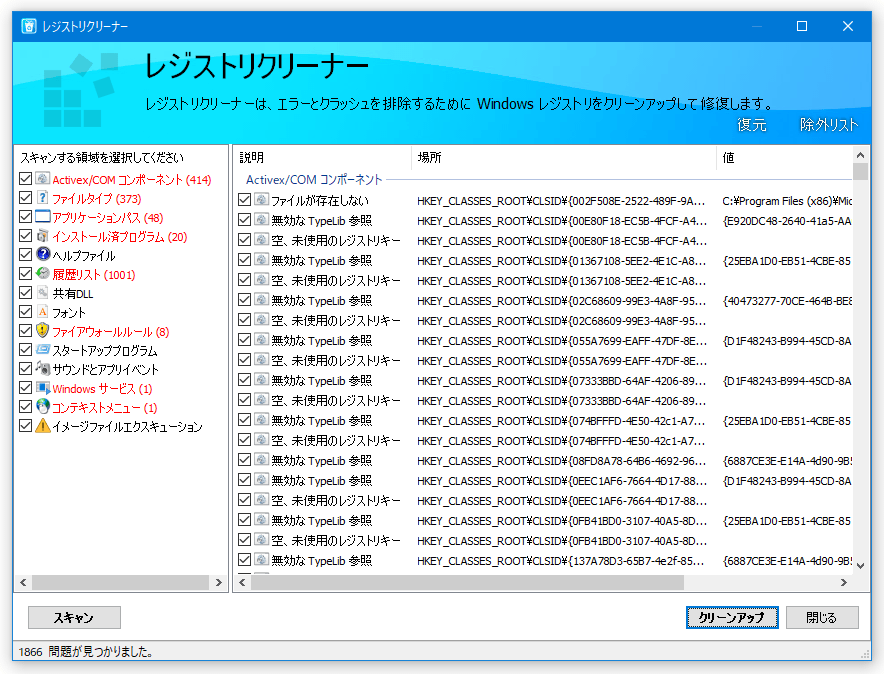Click the category panel scroll left arrow
884x674 pixels.
click(x=23, y=583)
